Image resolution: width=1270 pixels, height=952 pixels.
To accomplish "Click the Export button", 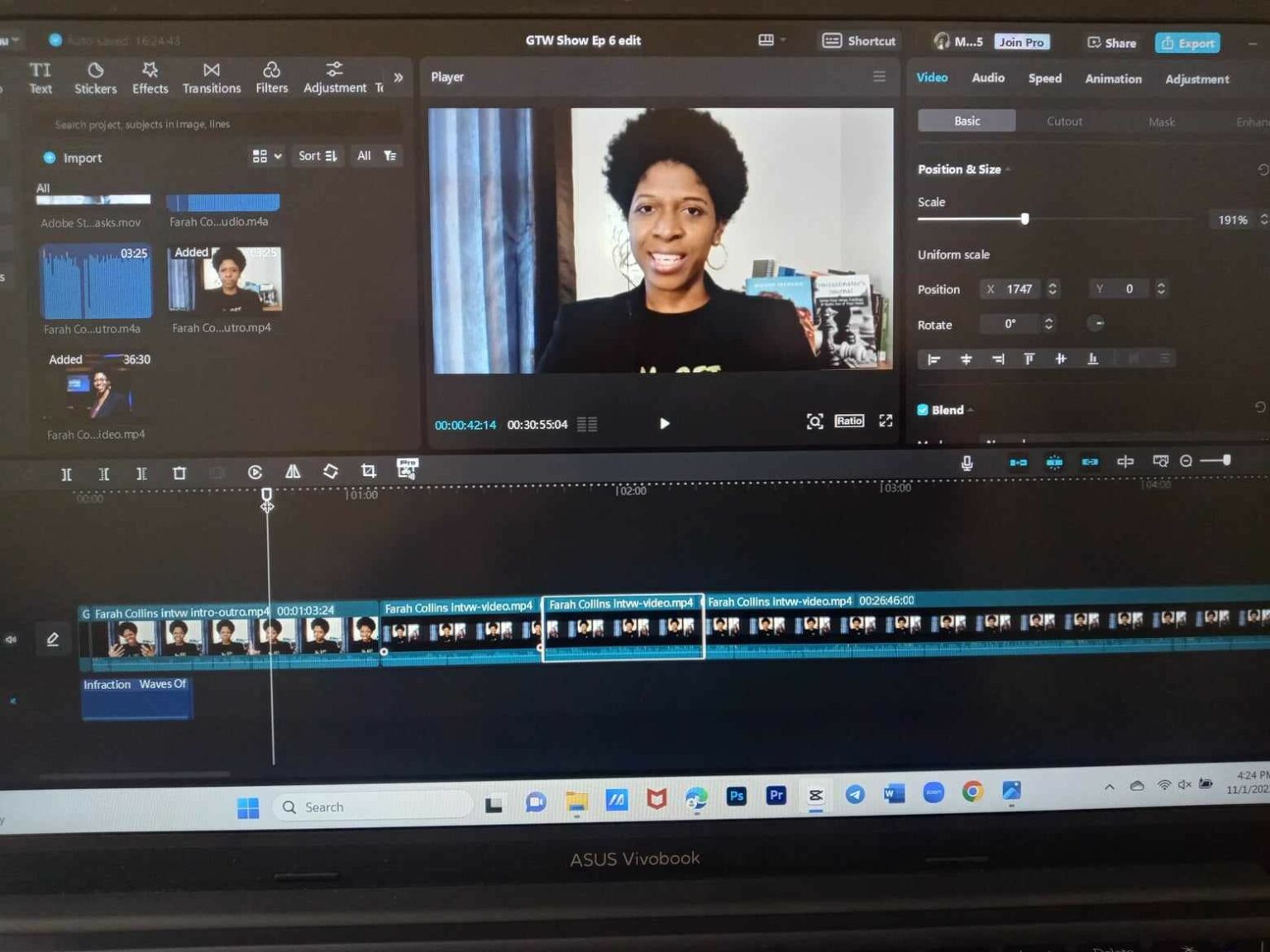I will [1187, 42].
